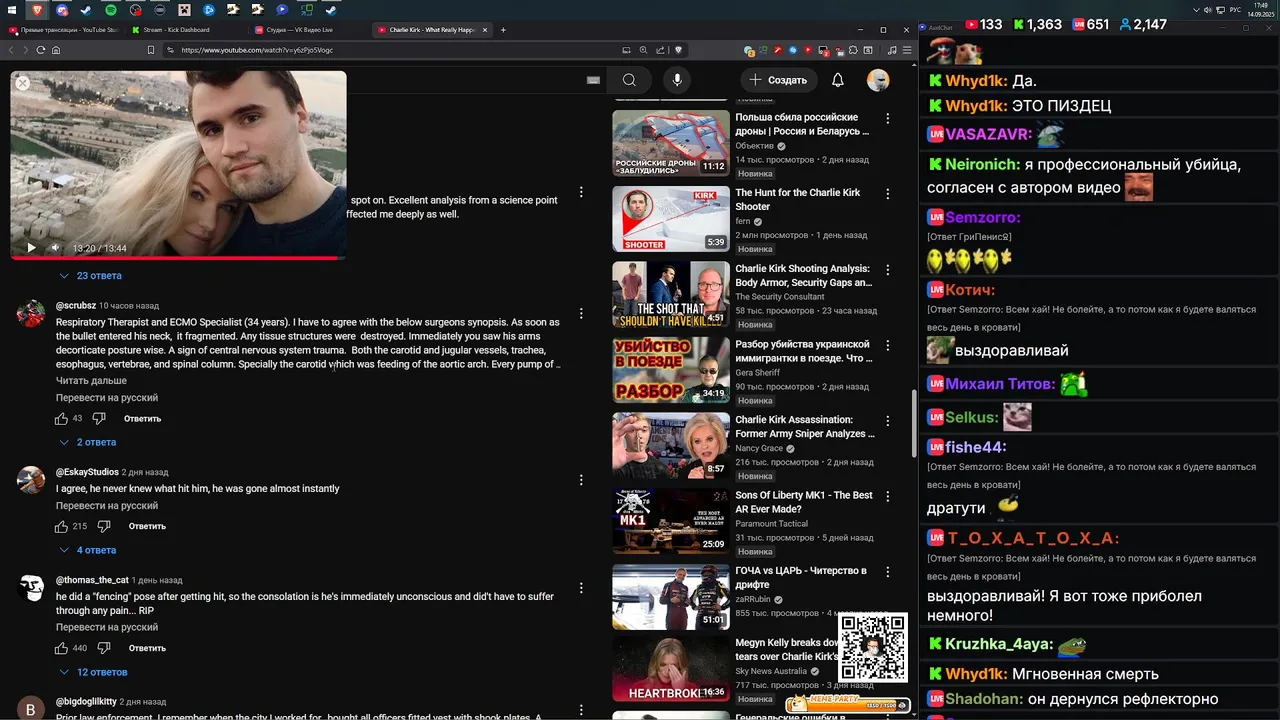
Task: Go to the browser home page
Action: [55, 50]
